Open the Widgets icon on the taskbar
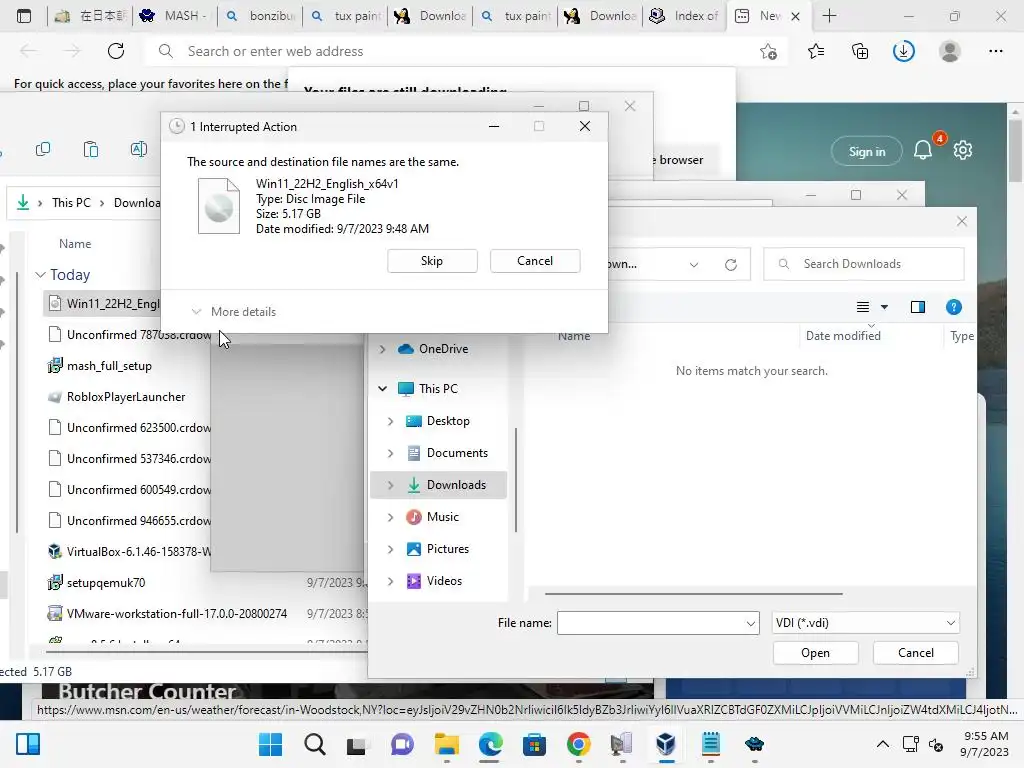The width and height of the screenshot is (1024, 768). click(28, 744)
